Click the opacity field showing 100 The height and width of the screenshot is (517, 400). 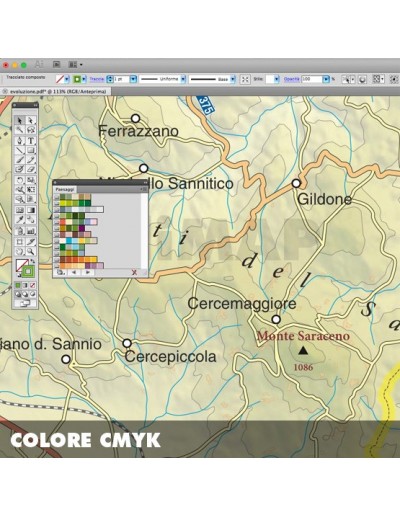click(312, 79)
